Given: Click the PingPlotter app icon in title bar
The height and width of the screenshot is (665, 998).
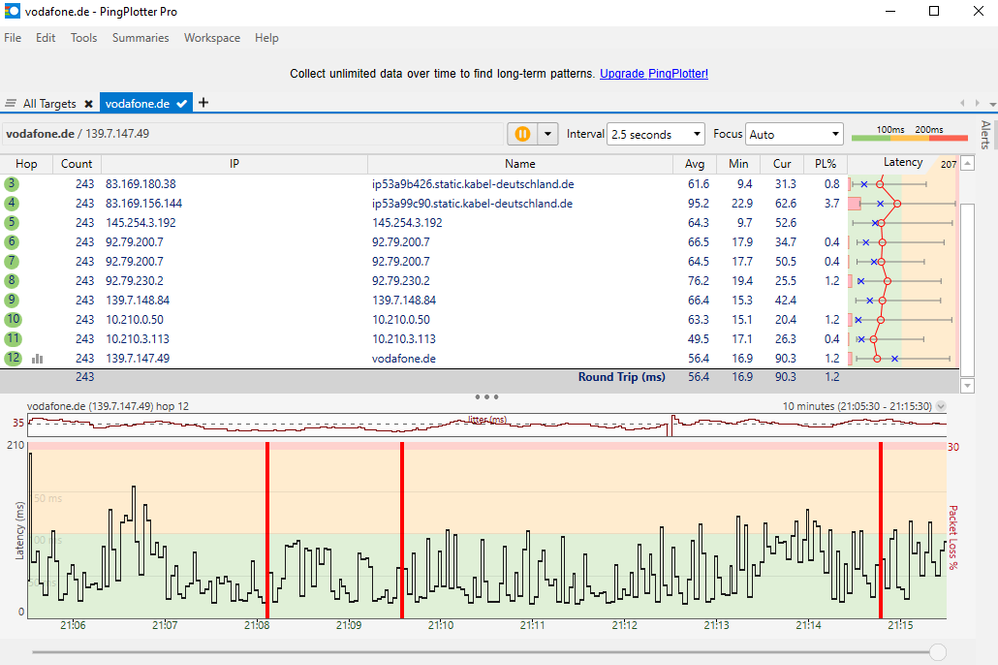Looking at the screenshot, I should (12, 11).
